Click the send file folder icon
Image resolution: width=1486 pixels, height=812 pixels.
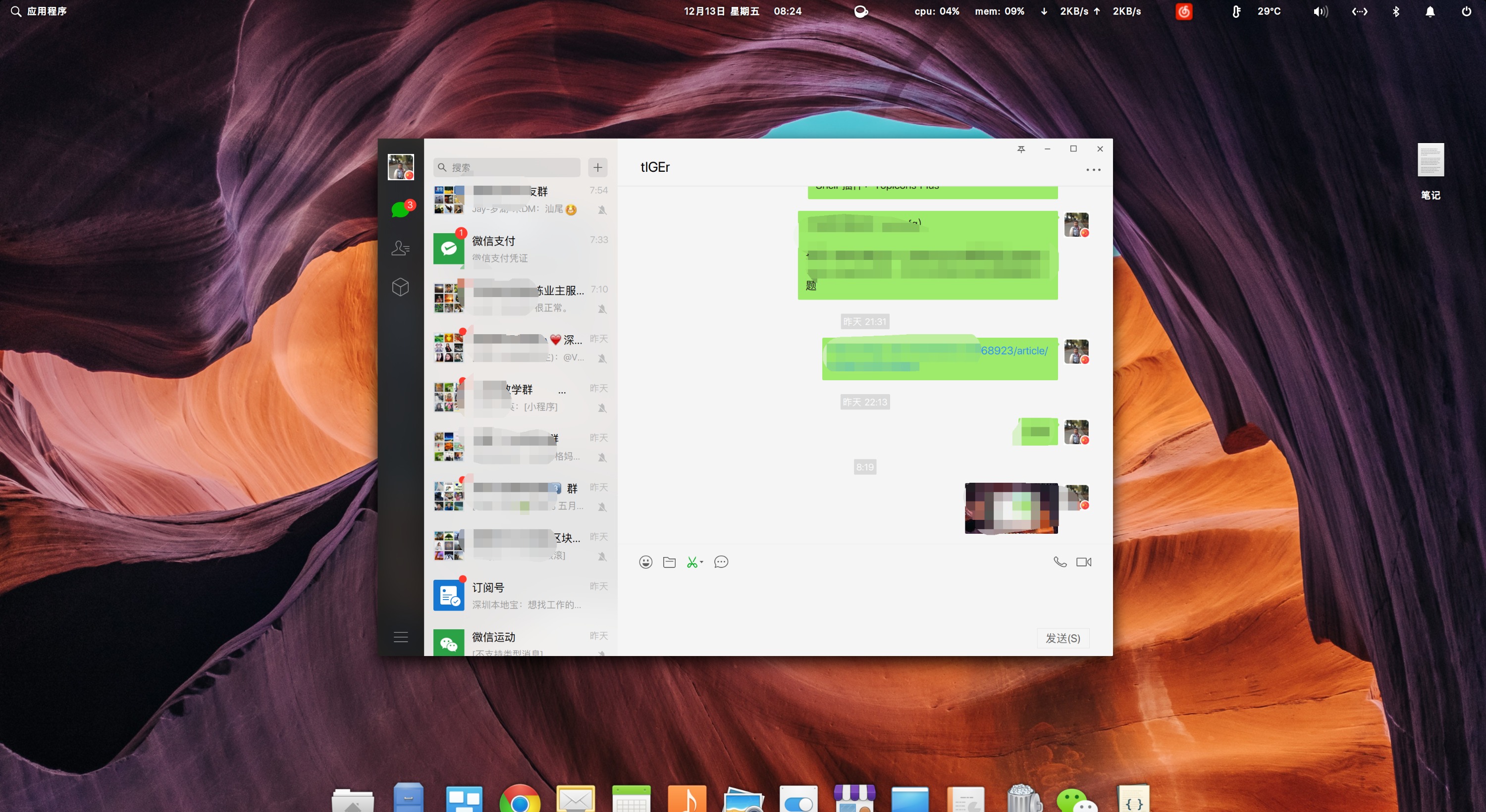point(669,561)
